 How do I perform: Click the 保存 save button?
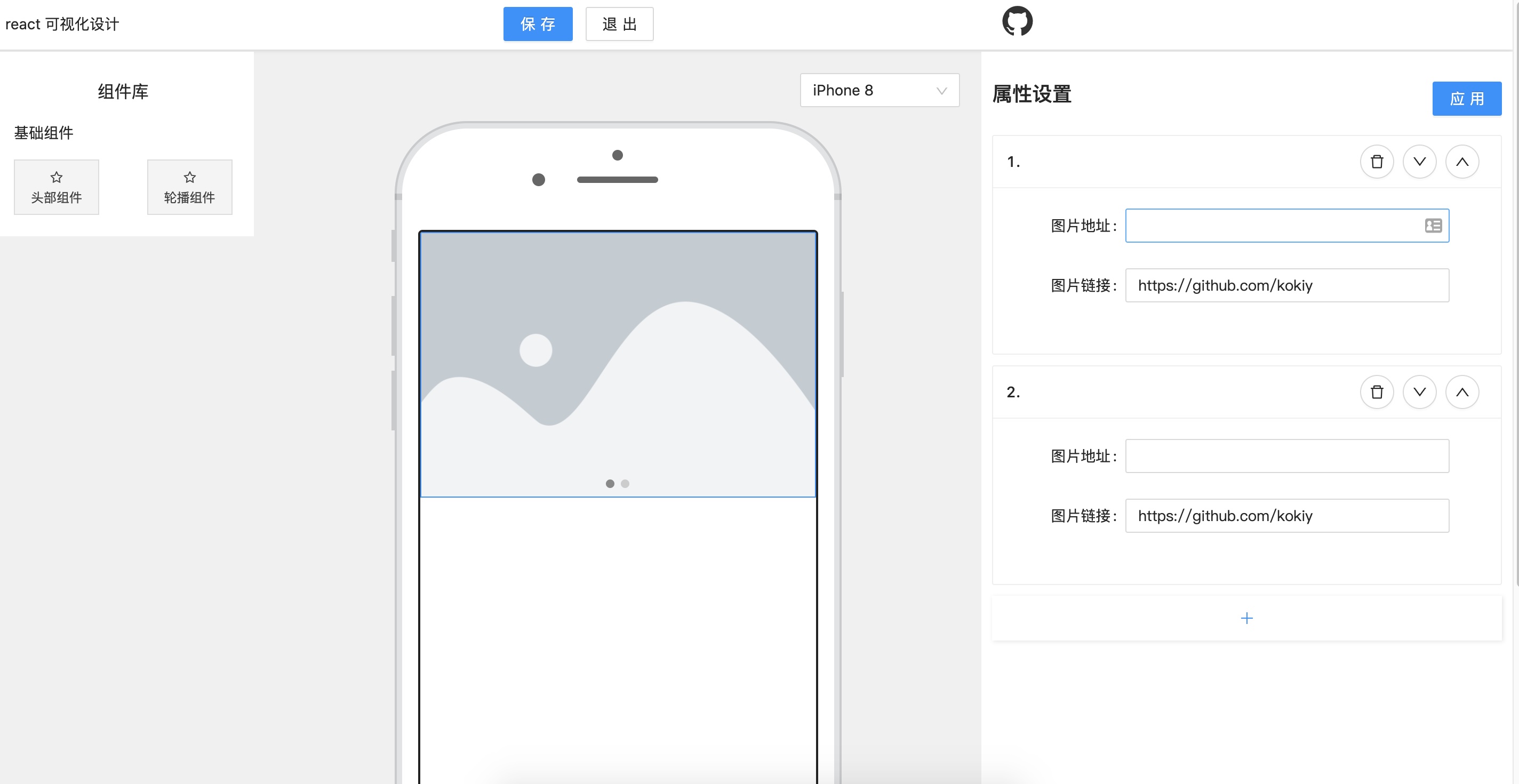click(x=537, y=24)
